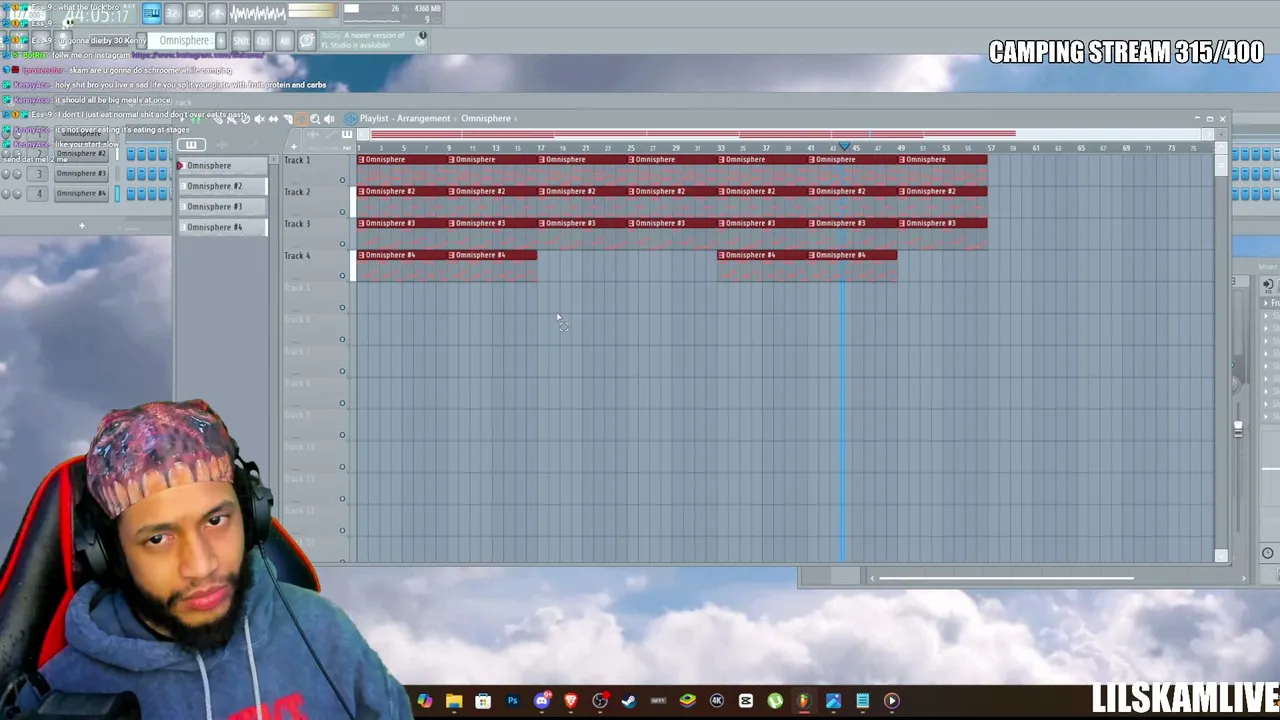Select Omnisphere #4 in the pattern picker
This screenshot has height=720, width=1280.
click(223, 227)
